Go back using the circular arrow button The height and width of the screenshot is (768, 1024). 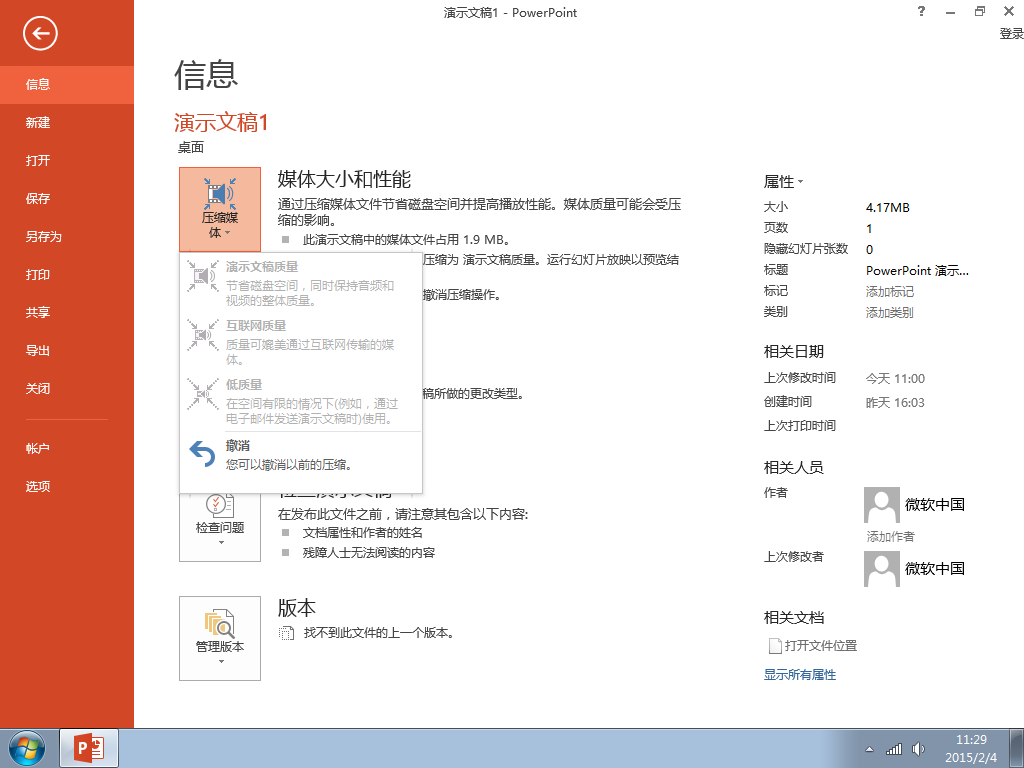click(x=40, y=33)
